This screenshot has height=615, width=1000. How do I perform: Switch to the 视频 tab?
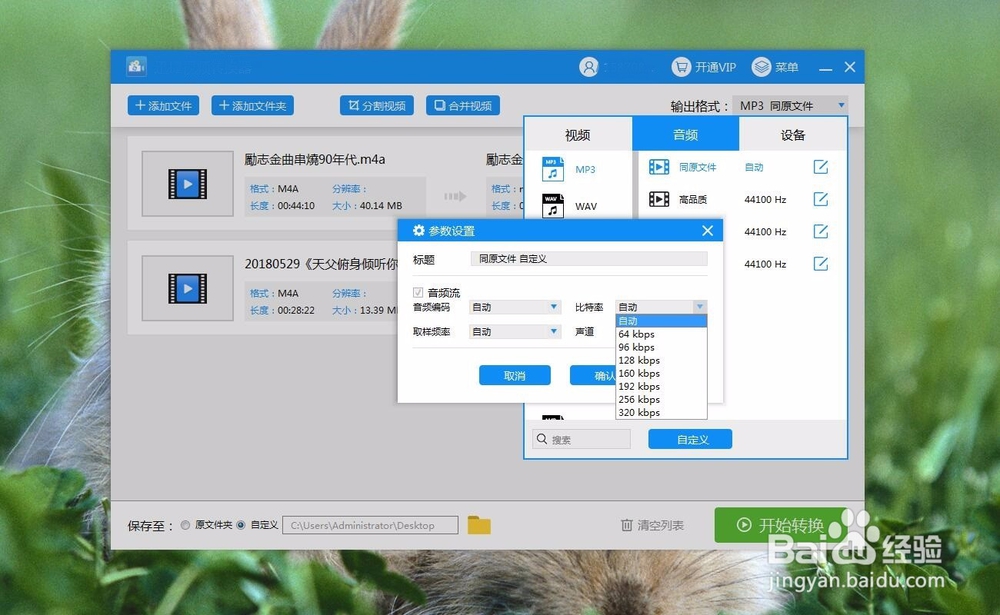579,134
